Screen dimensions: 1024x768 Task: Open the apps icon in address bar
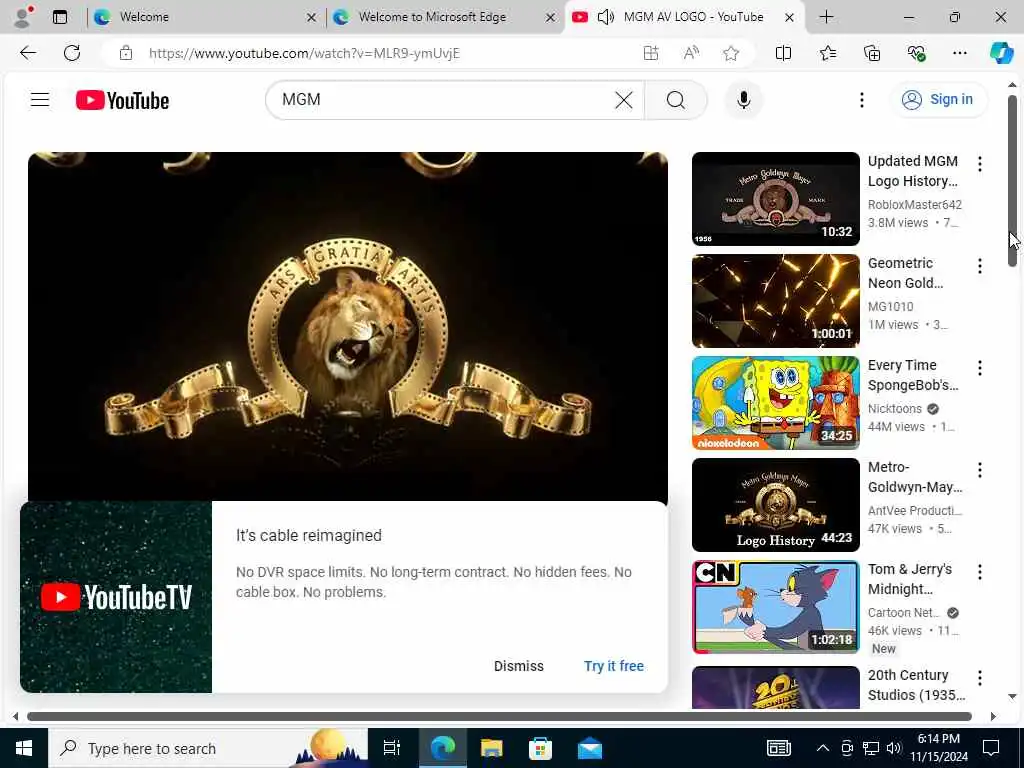650,53
